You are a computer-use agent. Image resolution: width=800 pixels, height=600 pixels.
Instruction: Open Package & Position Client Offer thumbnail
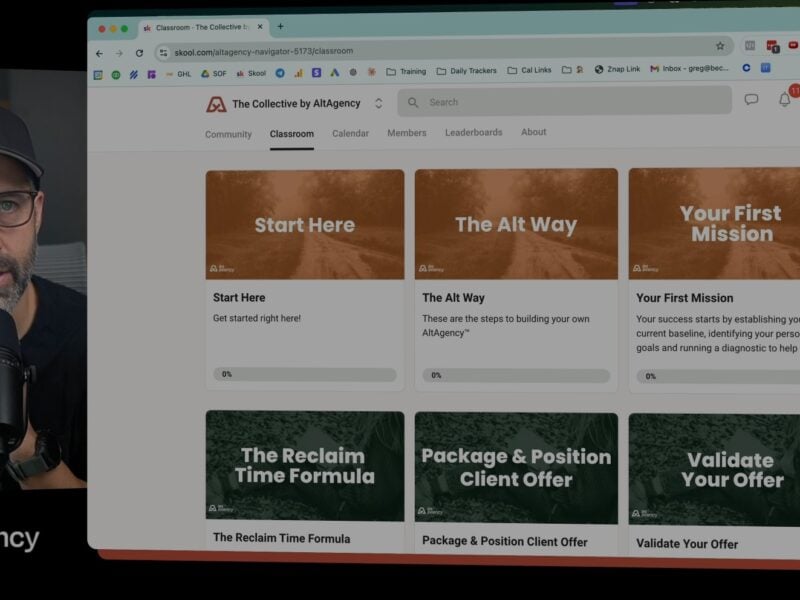click(x=516, y=468)
